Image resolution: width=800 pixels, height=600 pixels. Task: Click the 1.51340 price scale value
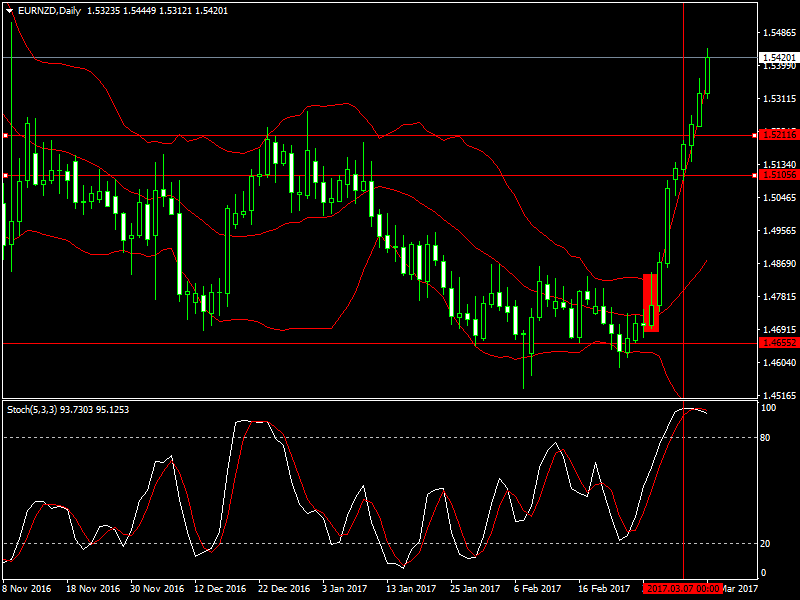coord(779,164)
